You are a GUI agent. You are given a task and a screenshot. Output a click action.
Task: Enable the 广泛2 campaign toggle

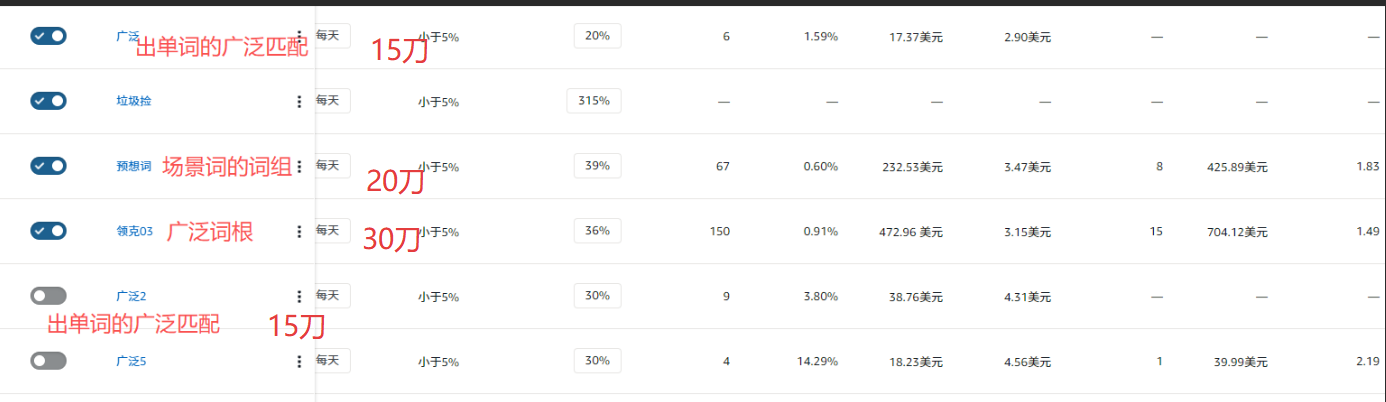[48, 296]
